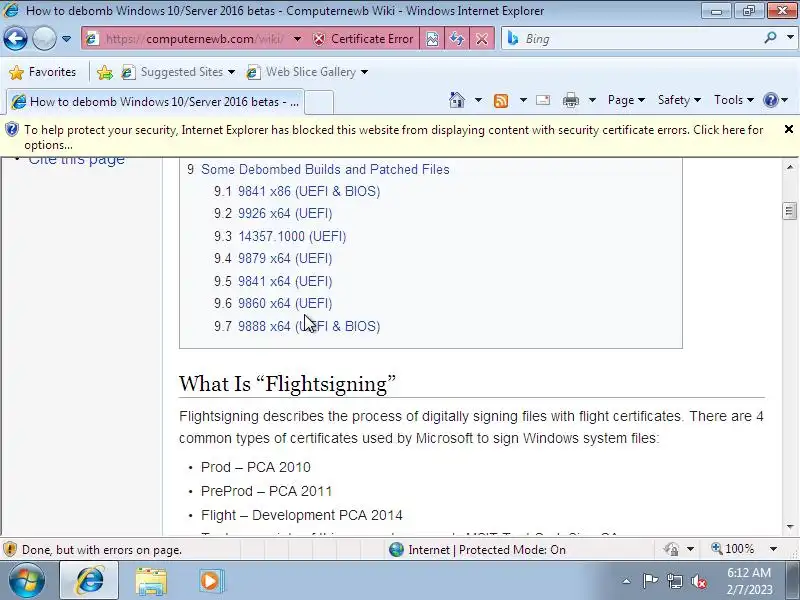Close the yellow information bar

point(789,130)
